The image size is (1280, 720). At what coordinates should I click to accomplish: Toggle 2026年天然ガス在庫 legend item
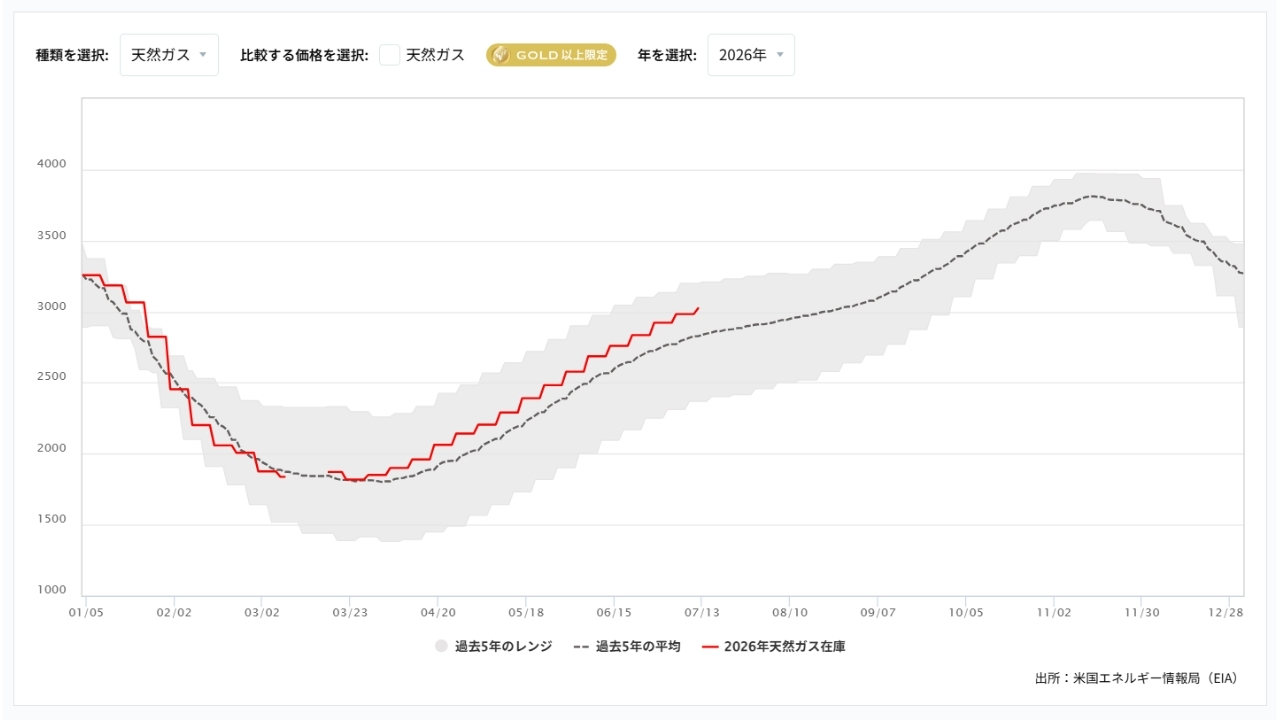[774, 647]
